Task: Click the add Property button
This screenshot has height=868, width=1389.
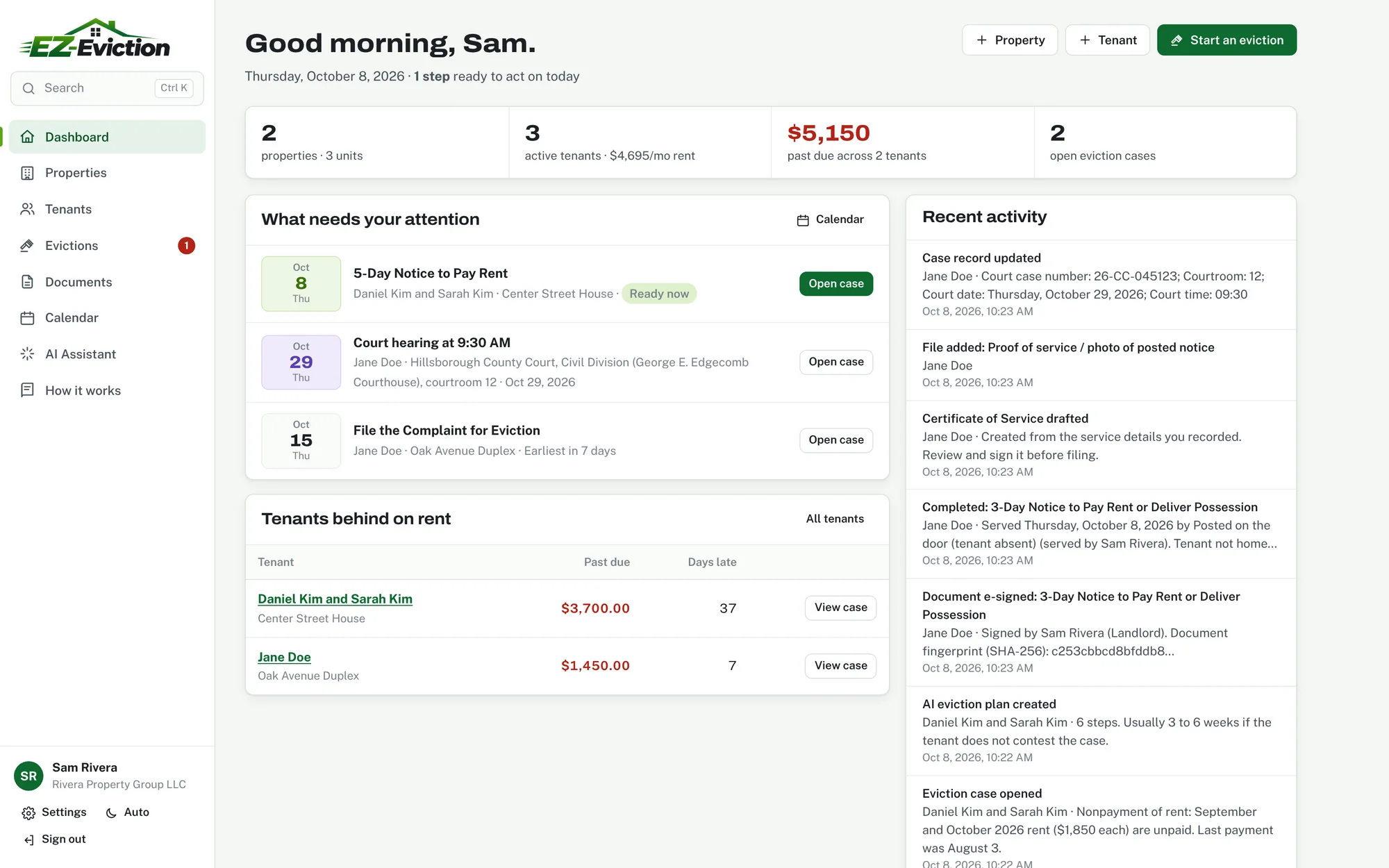Action: pos(1010,40)
